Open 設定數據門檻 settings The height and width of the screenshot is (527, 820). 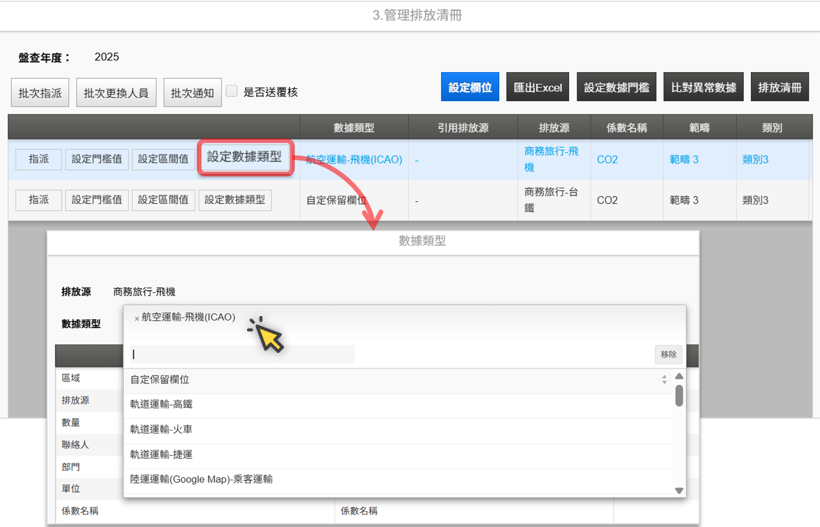[616, 88]
